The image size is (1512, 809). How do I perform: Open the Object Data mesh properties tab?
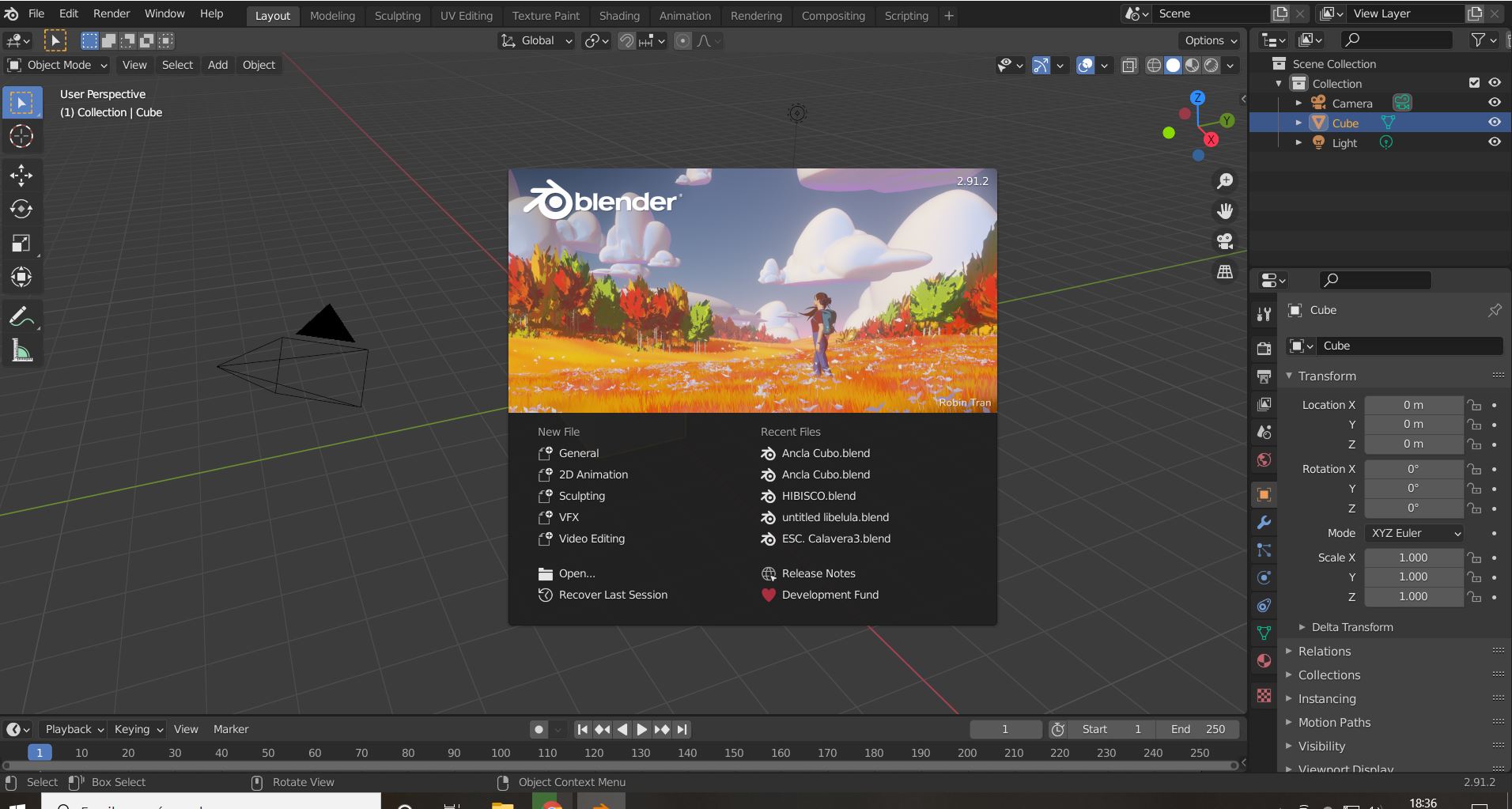1264,633
